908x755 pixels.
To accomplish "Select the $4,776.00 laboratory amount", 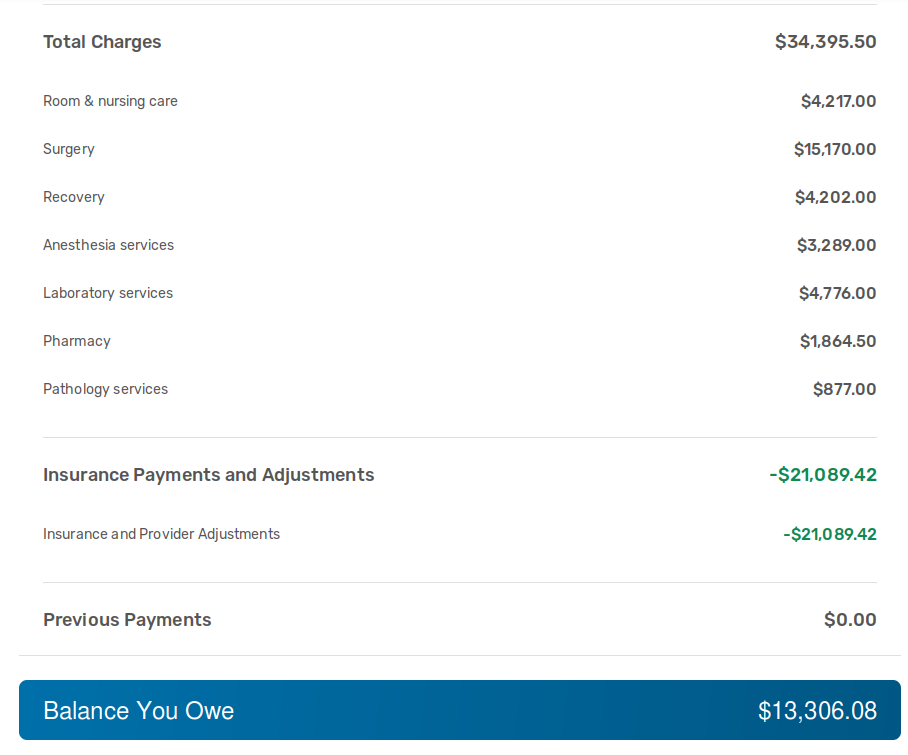I will 837,294.
